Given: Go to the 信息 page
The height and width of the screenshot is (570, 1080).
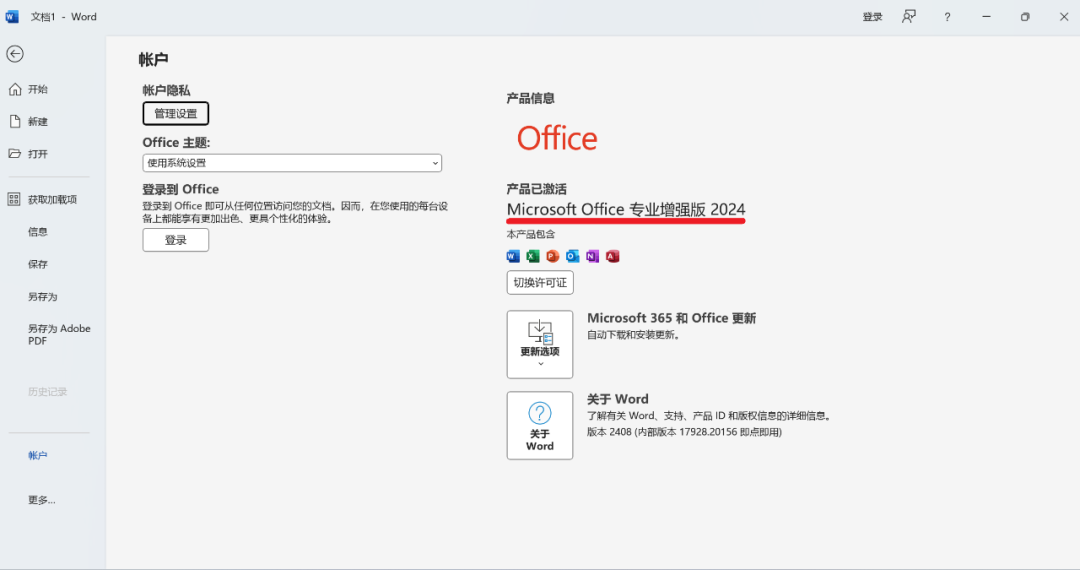Looking at the screenshot, I should pyautogui.click(x=38, y=232).
